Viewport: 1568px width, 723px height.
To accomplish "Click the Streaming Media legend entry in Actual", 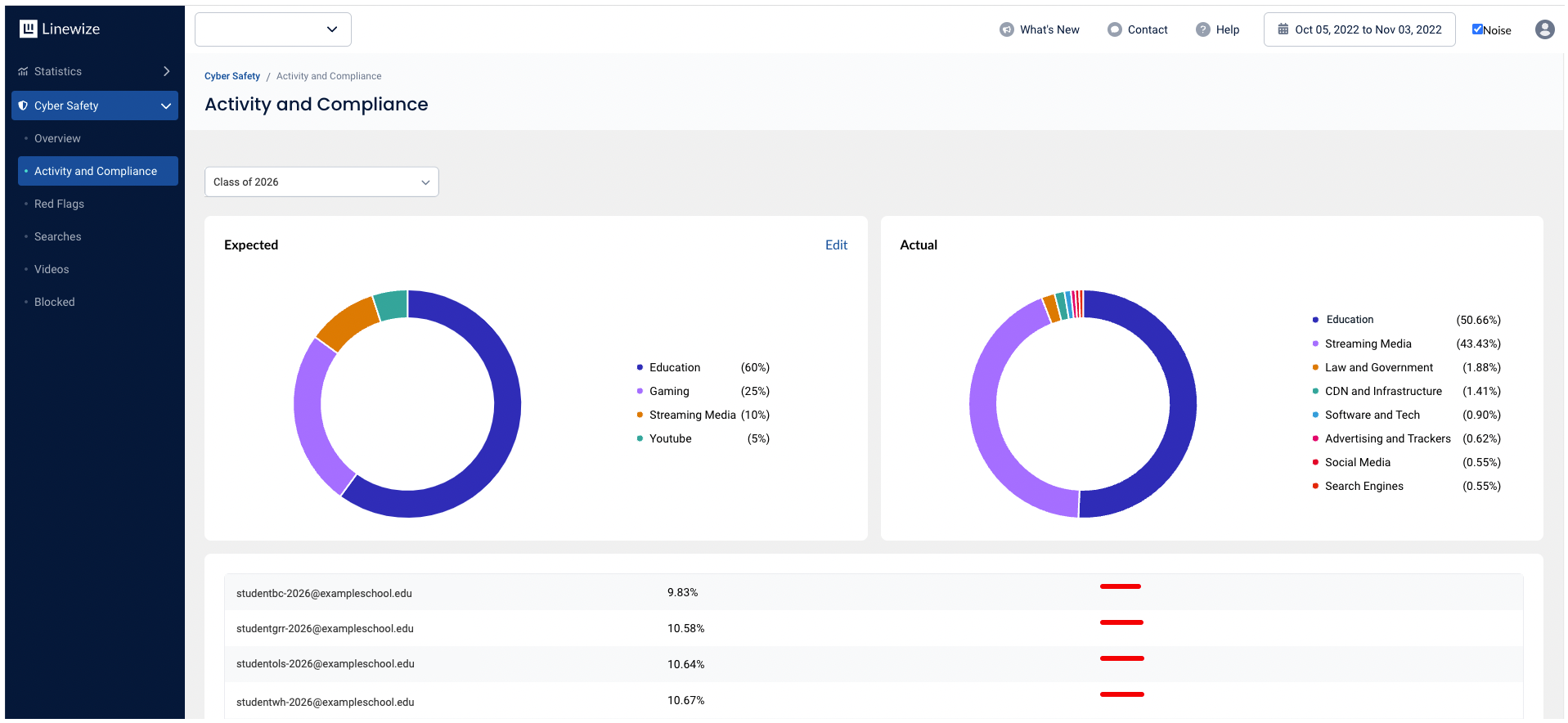I will pyautogui.click(x=1368, y=344).
